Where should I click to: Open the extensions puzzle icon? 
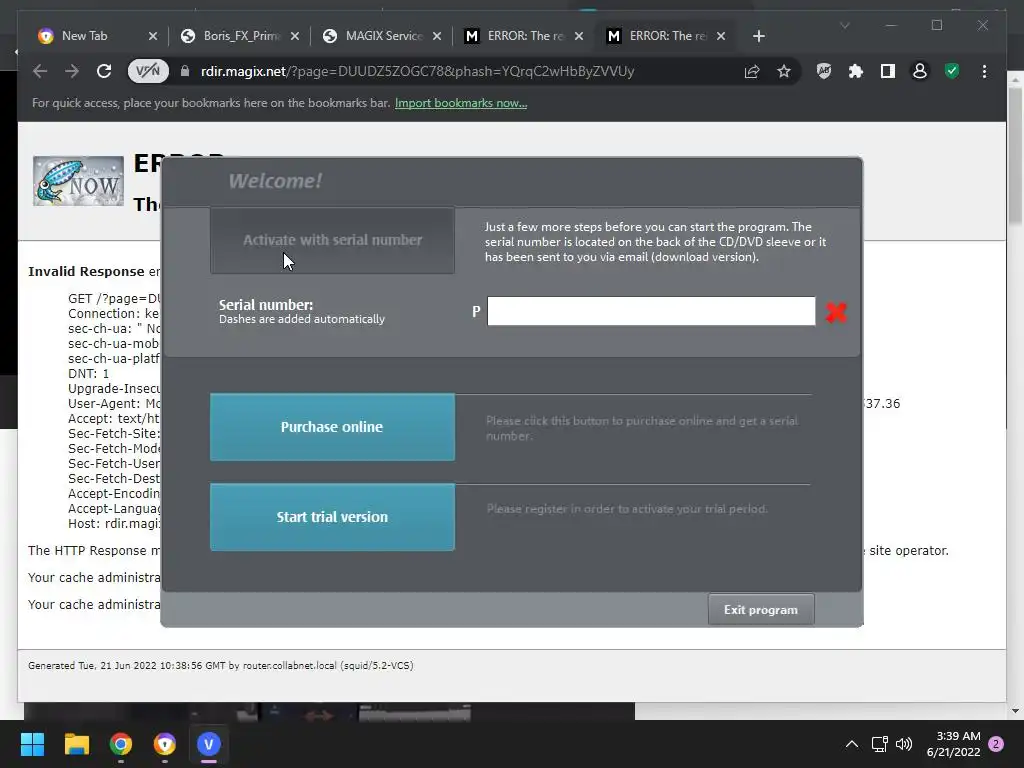(x=856, y=71)
